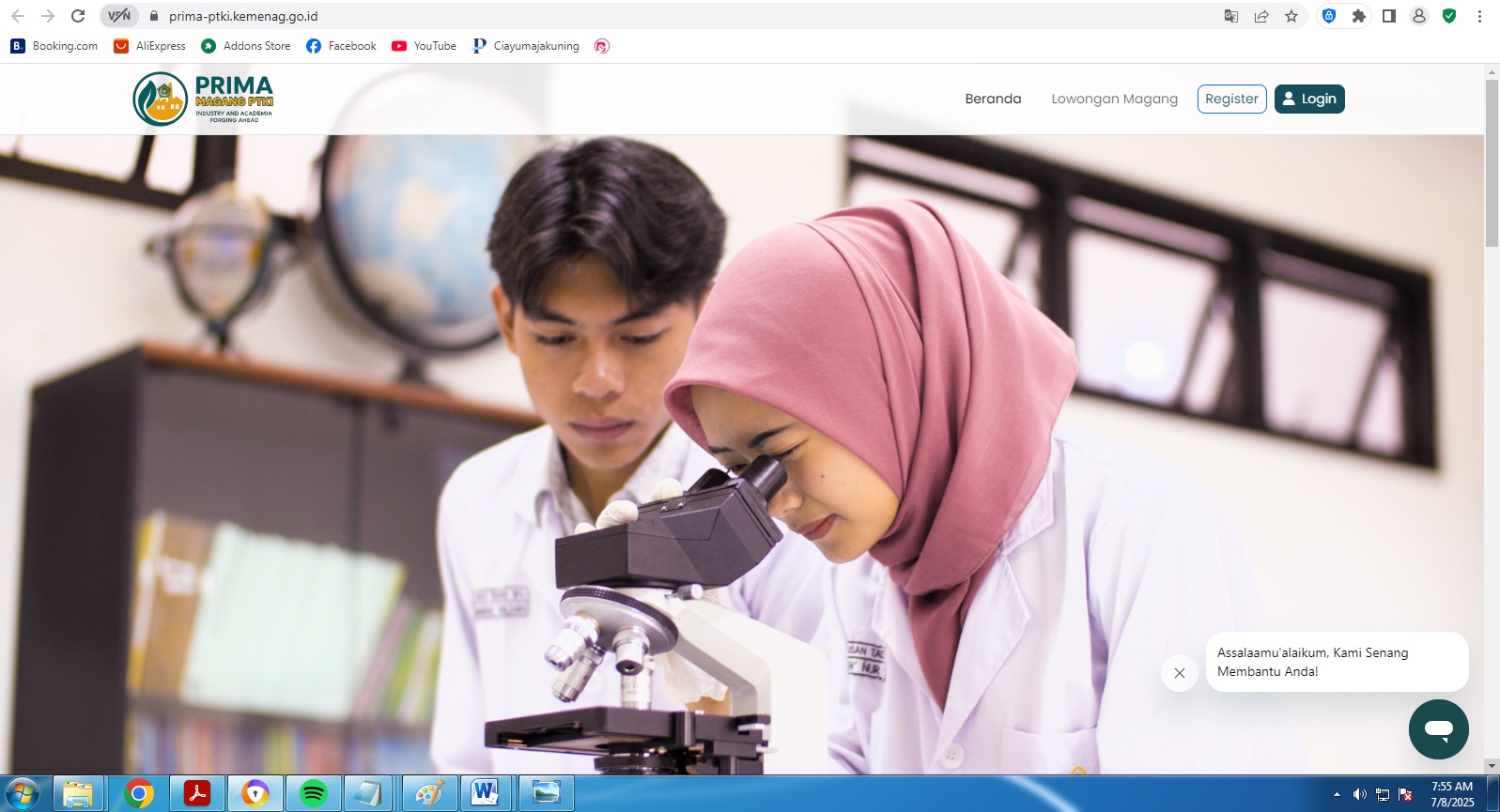Screen dimensions: 1500x812
Task: Open the Google Translate page icon
Action: [1231, 16]
